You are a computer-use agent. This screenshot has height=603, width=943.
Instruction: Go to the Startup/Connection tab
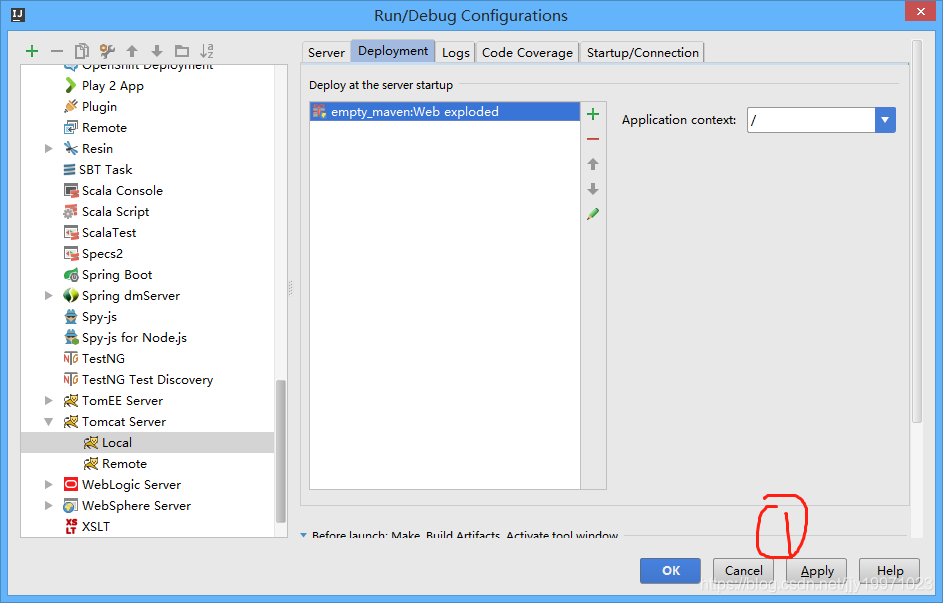[x=642, y=52]
